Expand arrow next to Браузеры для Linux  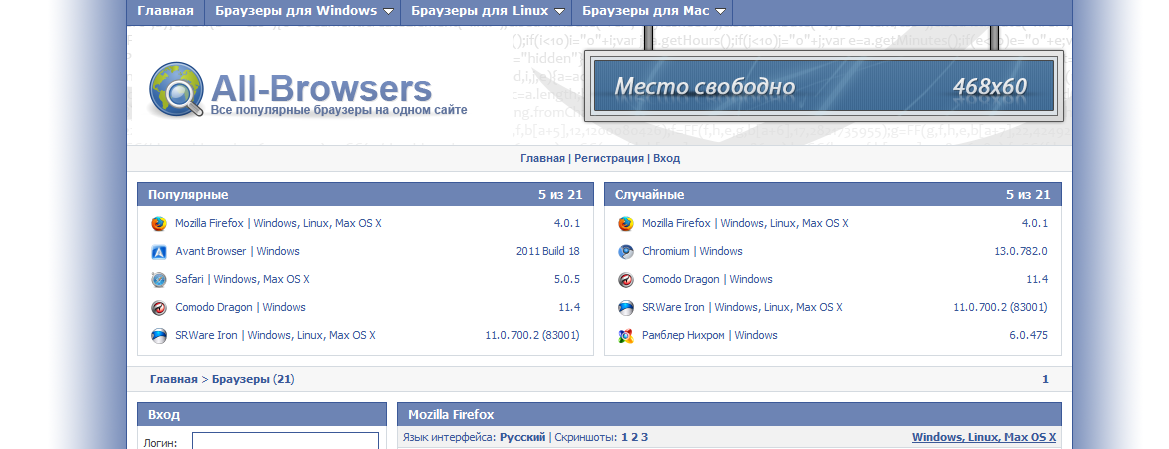coord(558,12)
